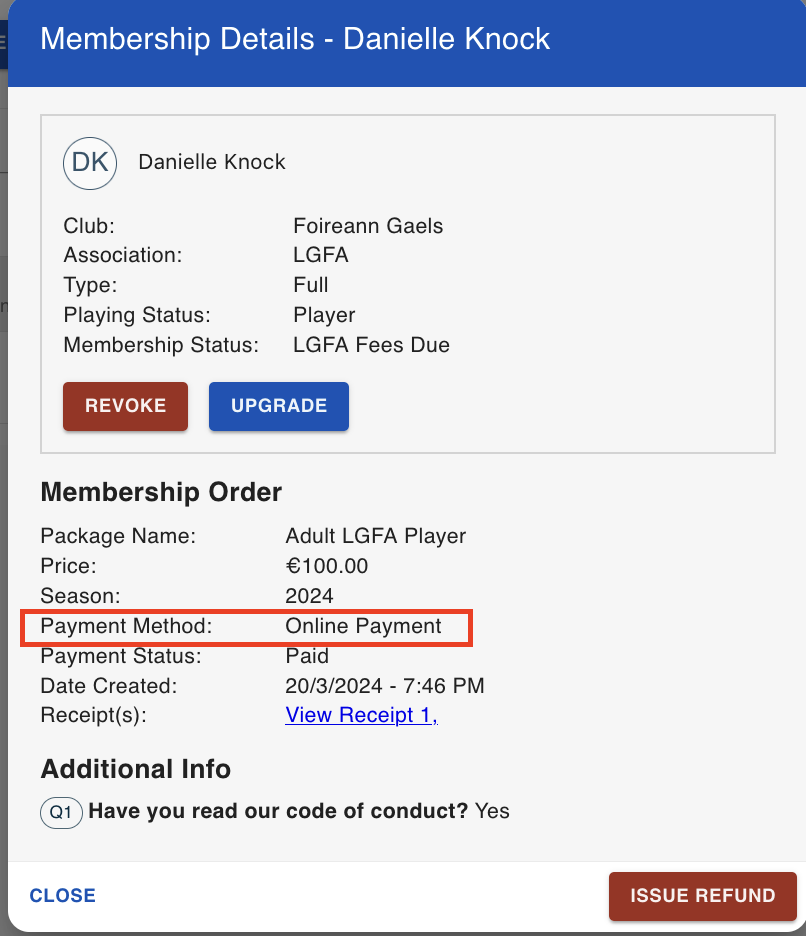Click the Q1 question badge
806x936 pixels.
61,812
